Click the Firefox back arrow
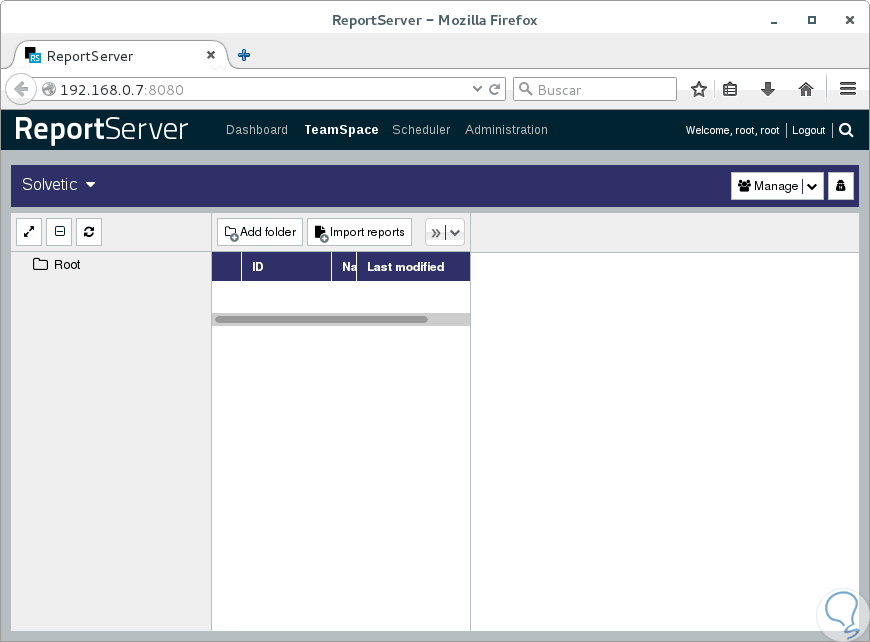870x642 pixels. [x=21, y=89]
